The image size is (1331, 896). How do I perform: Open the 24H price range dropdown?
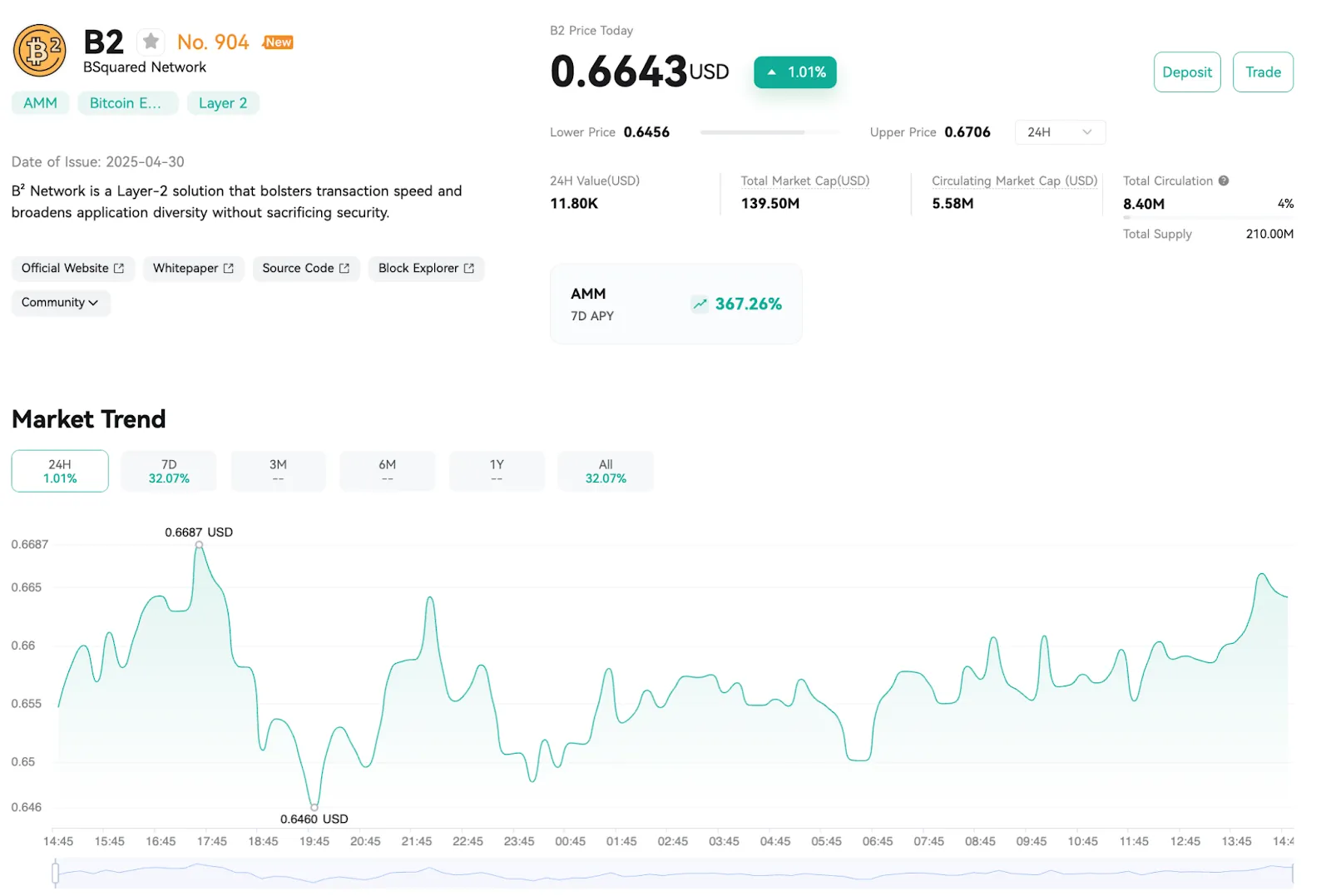click(x=1060, y=132)
